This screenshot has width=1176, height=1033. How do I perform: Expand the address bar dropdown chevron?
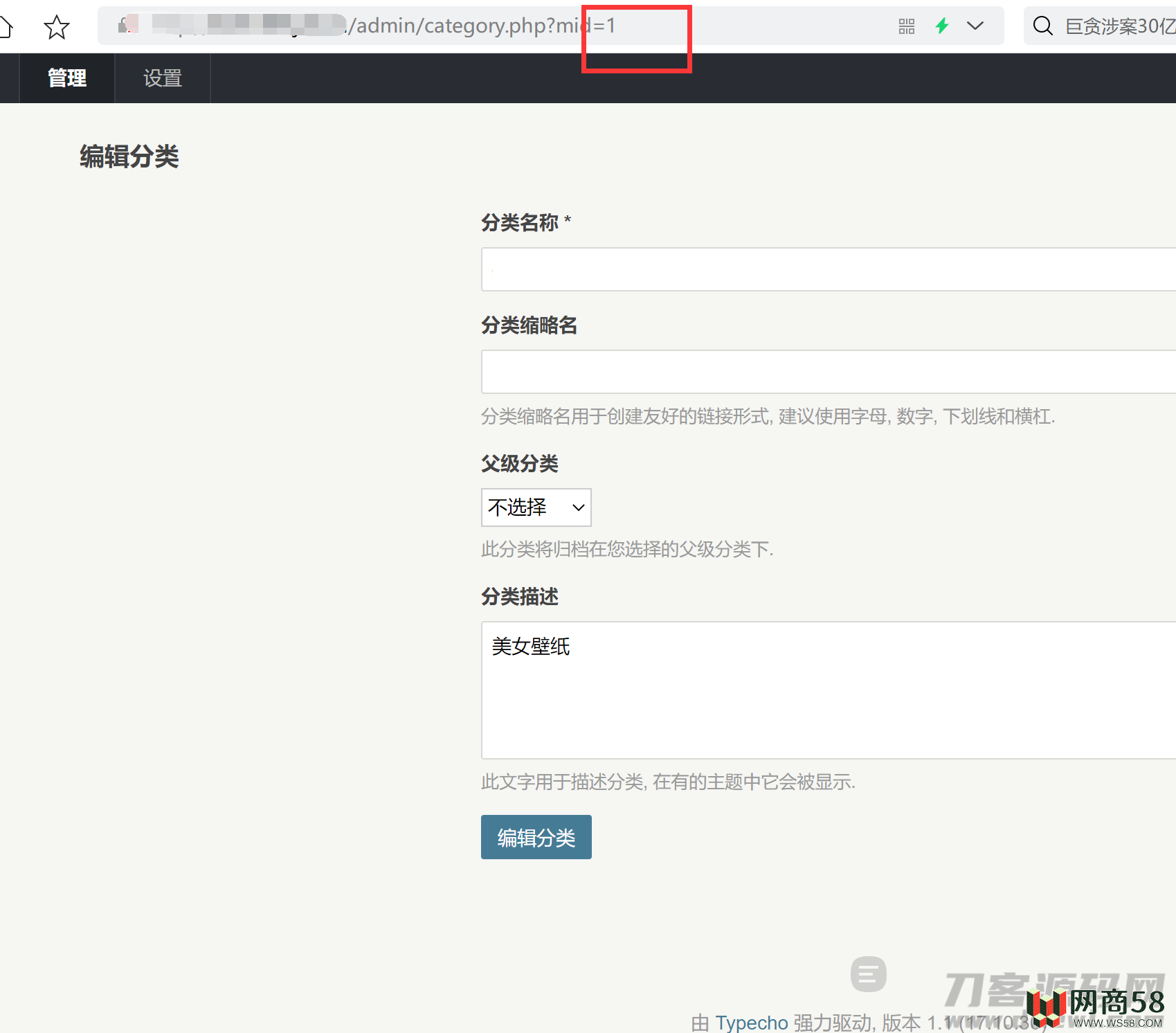click(975, 26)
